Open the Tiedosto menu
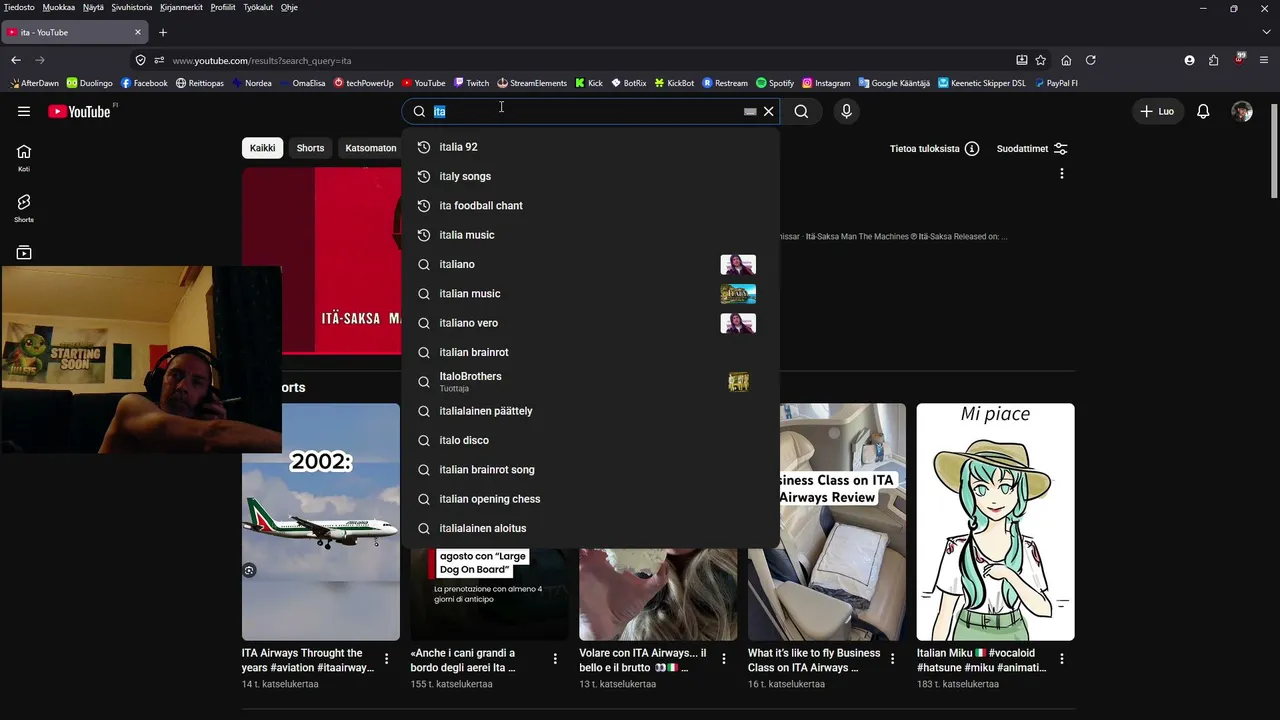1280x720 pixels. 19,7
